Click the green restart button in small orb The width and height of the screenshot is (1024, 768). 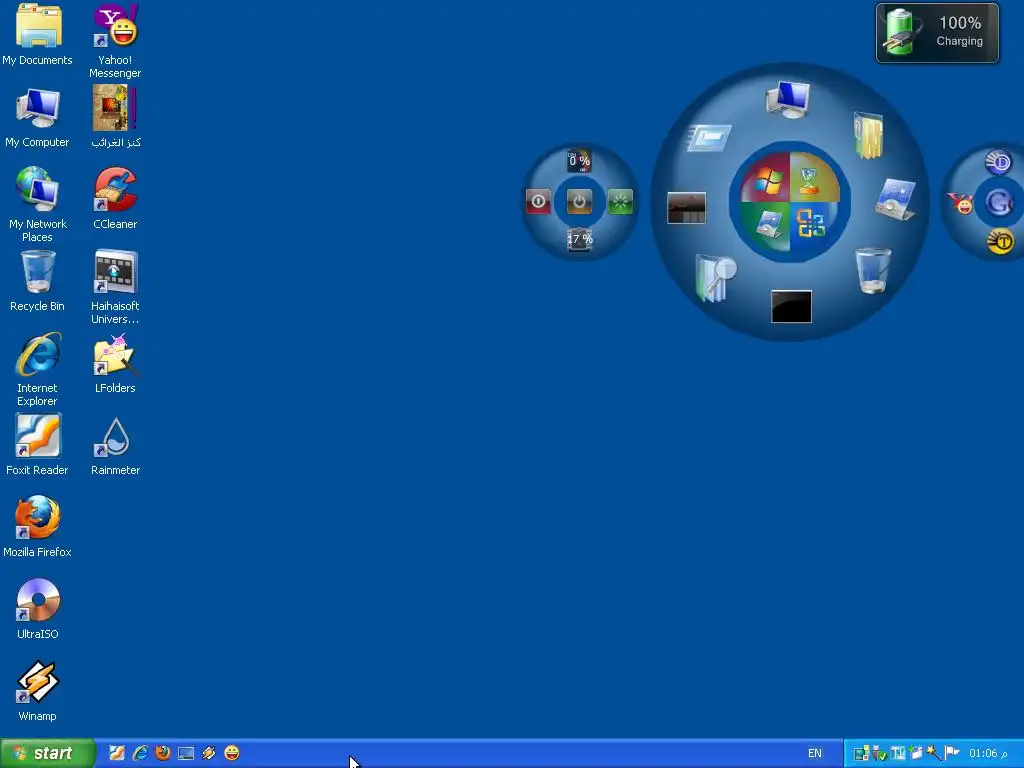pos(620,202)
